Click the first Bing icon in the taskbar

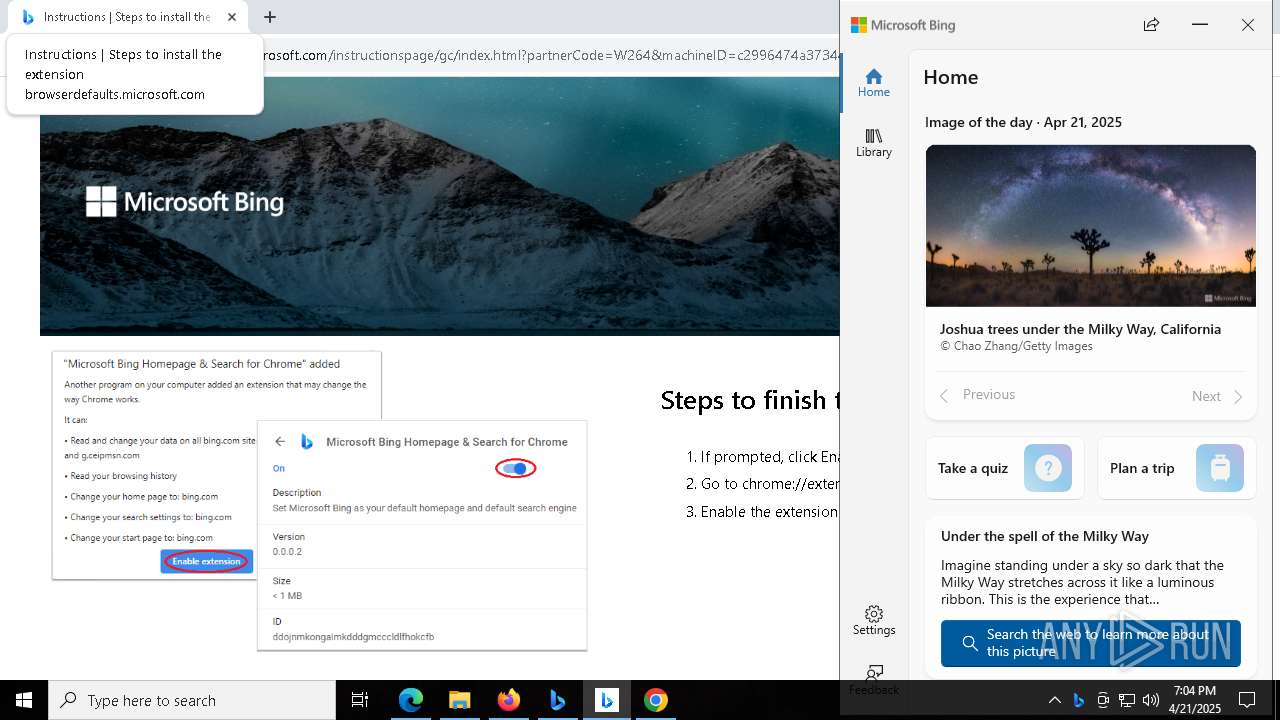557,700
